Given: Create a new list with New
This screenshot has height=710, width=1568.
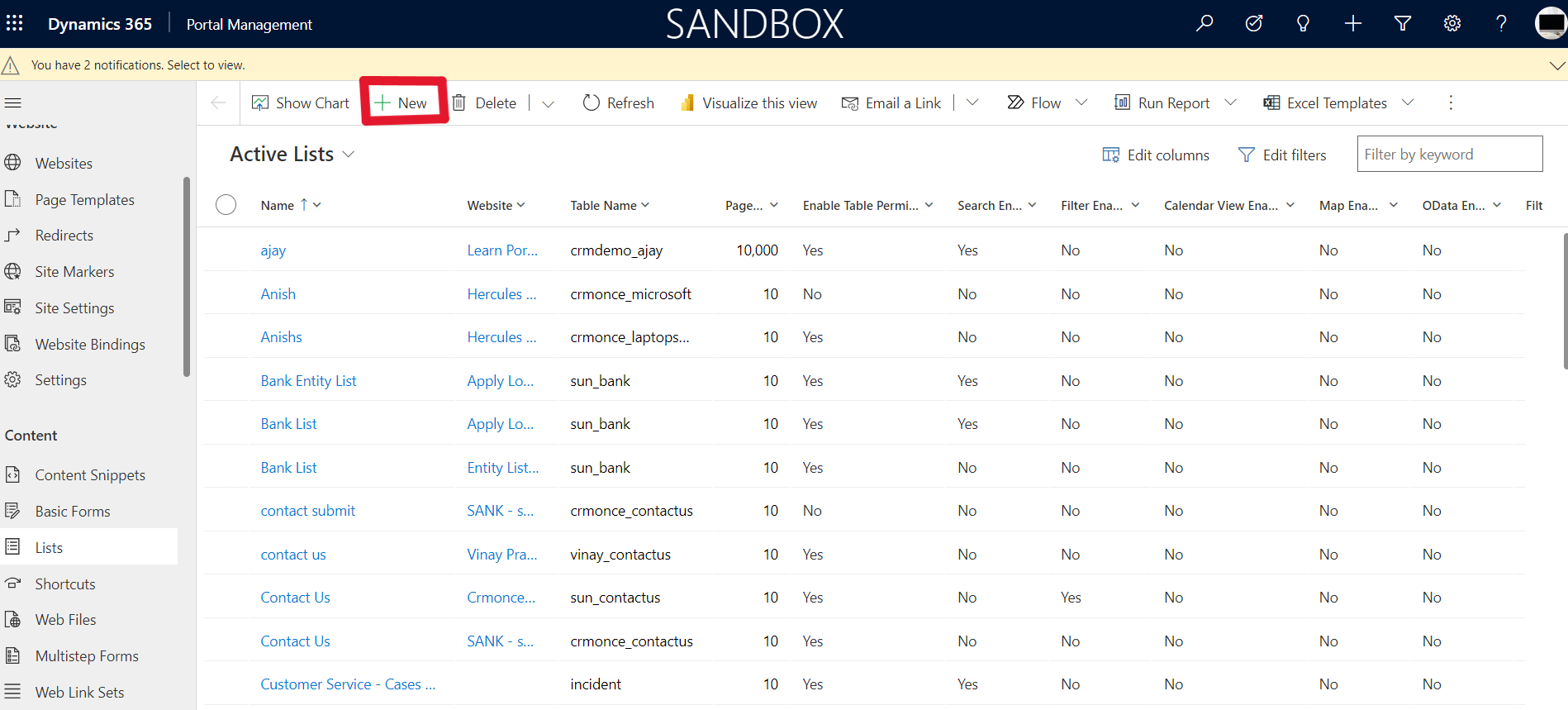Looking at the screenshot, I should coord(402,102).
